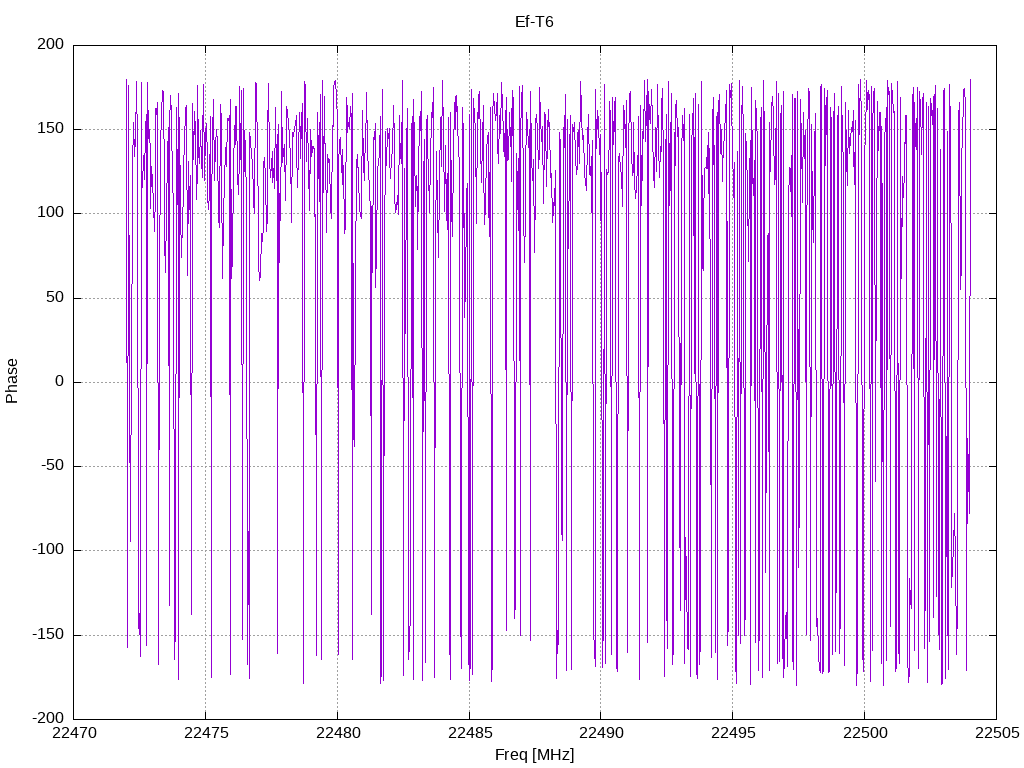Click the x-axis tick label '22485'
Image resolution: width=1024 pixels, height=768 pixels.
coord(470,733)
